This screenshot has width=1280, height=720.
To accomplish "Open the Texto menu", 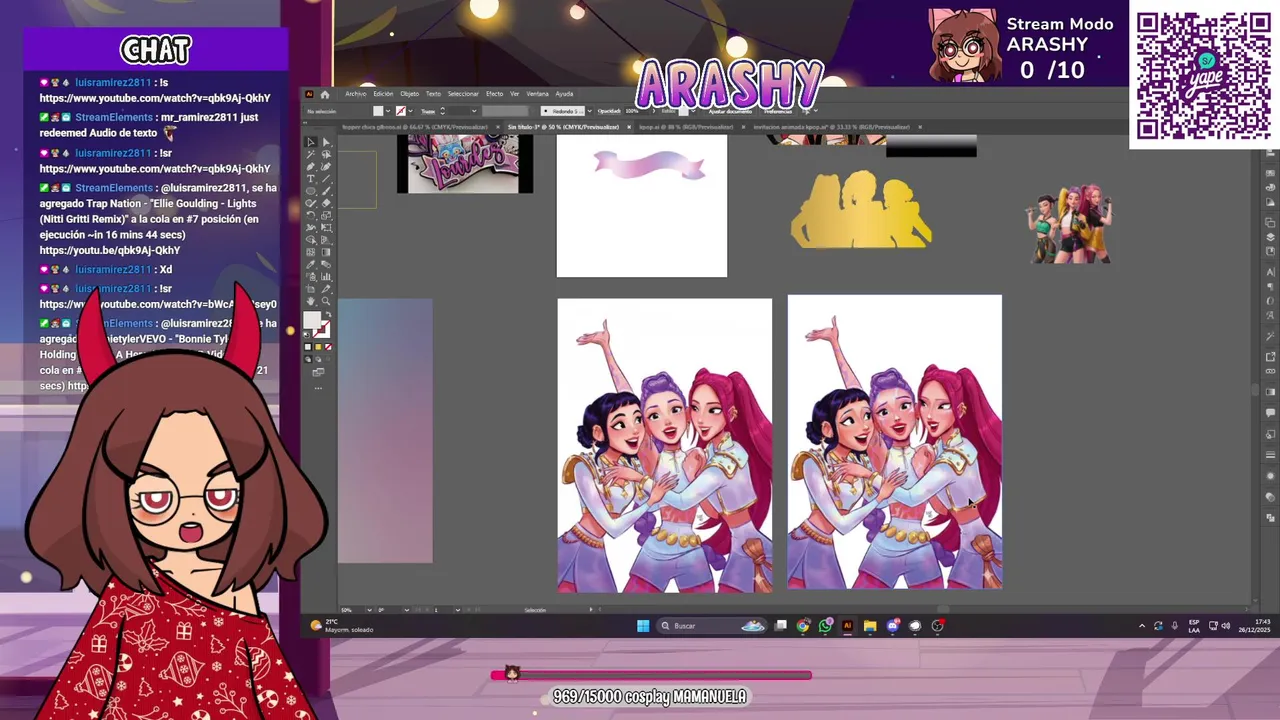I will tap(433, 94).
